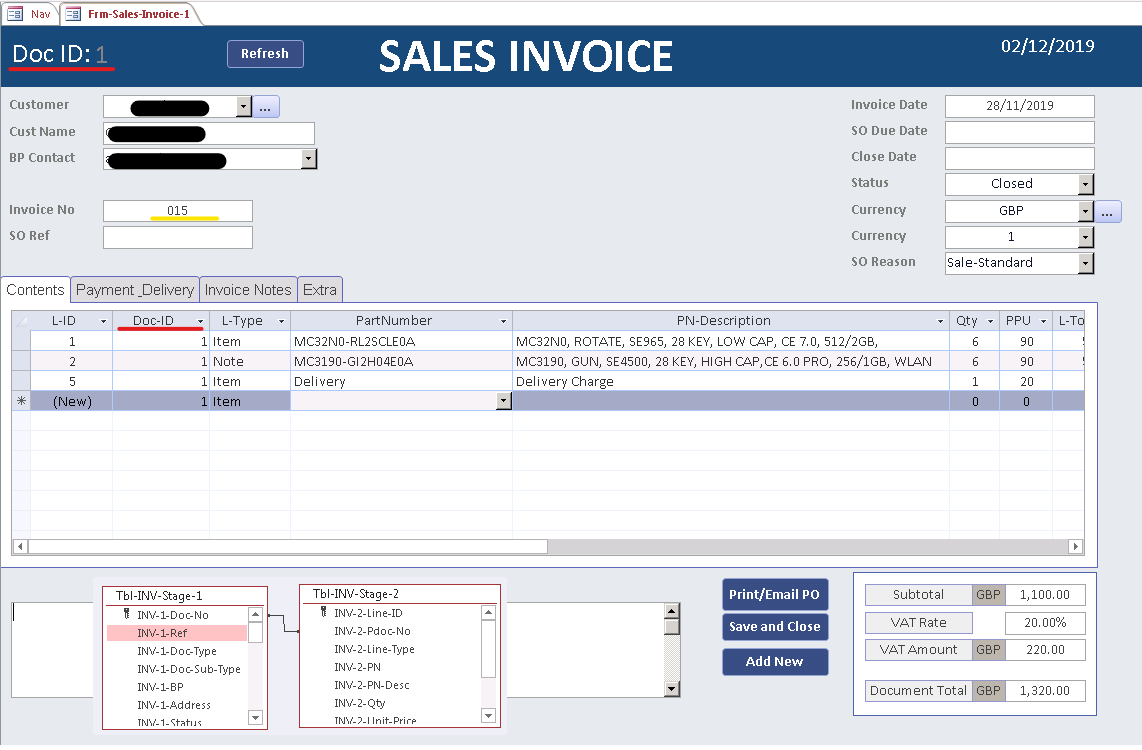Click the ellipsis button beside Currency GBP
The height and width of the screenshot is (750, 1142).
pos(1107,212)
